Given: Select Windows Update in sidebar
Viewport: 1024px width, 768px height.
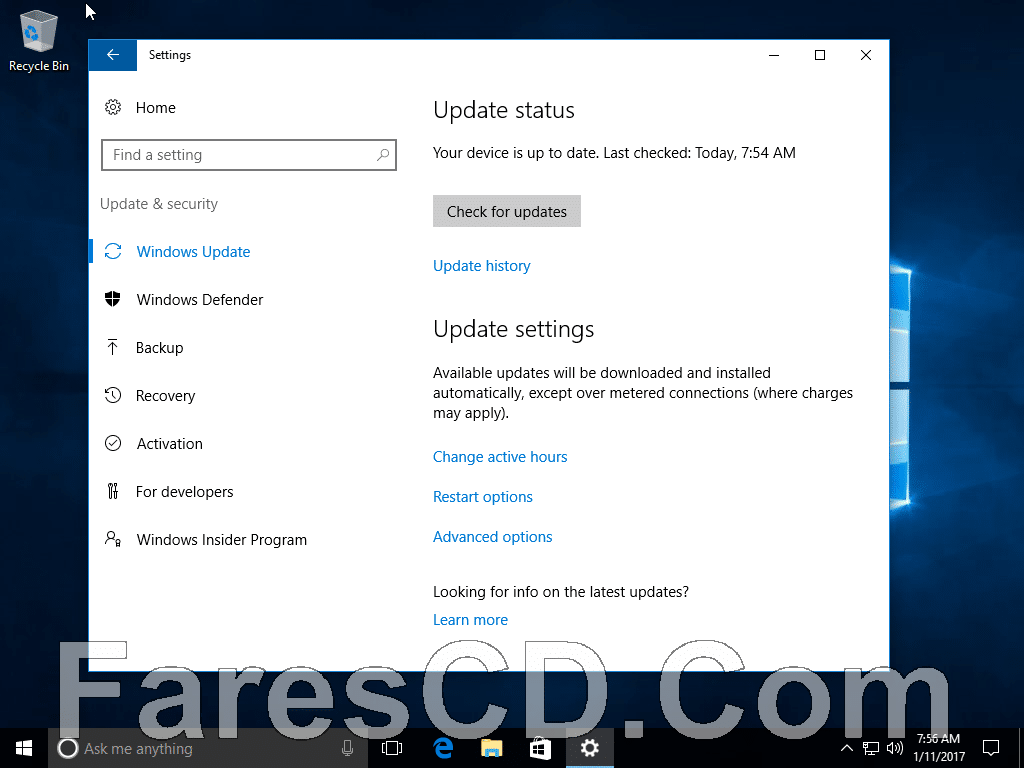Looking at the screenshot, I should coord(193,252).
